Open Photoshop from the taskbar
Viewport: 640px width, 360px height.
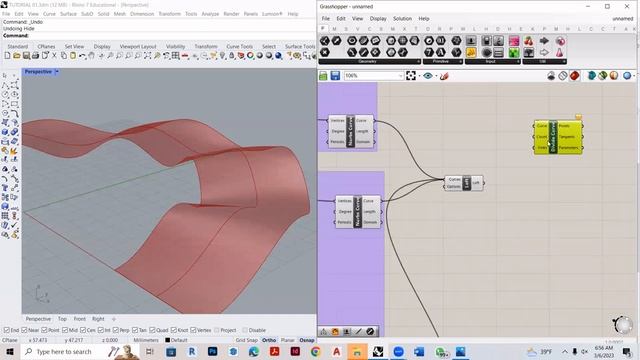[x=212, y=351]
